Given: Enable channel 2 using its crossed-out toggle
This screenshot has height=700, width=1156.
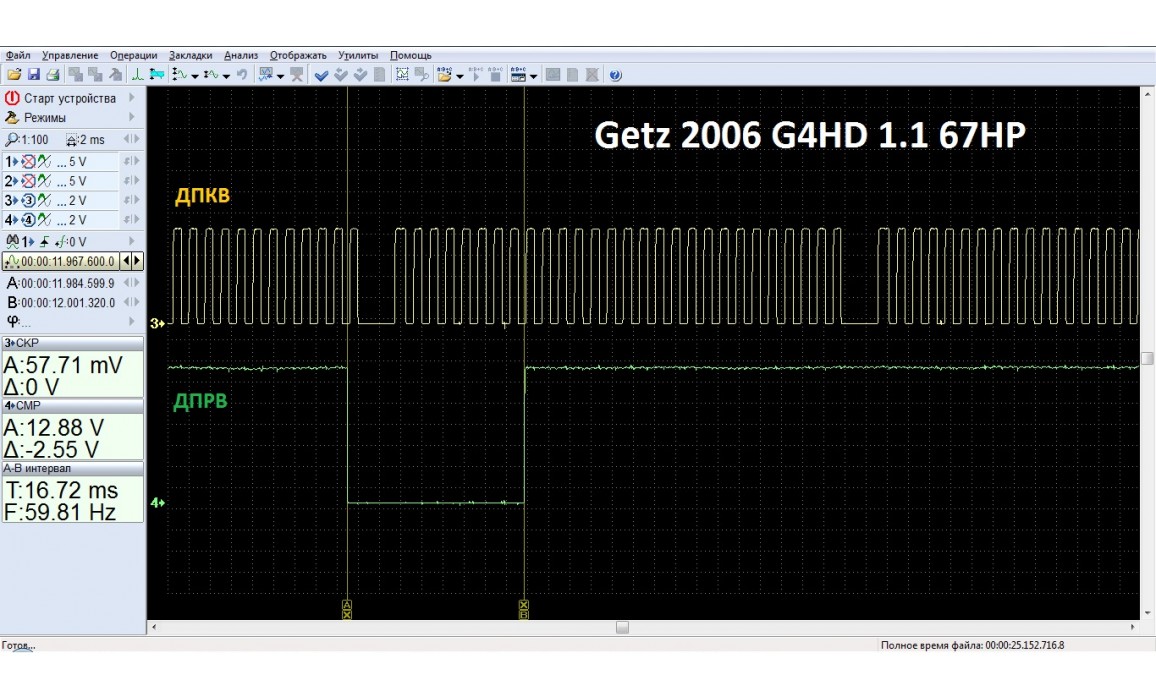Looking at the screenshot, I should click(x=28, y=181).
